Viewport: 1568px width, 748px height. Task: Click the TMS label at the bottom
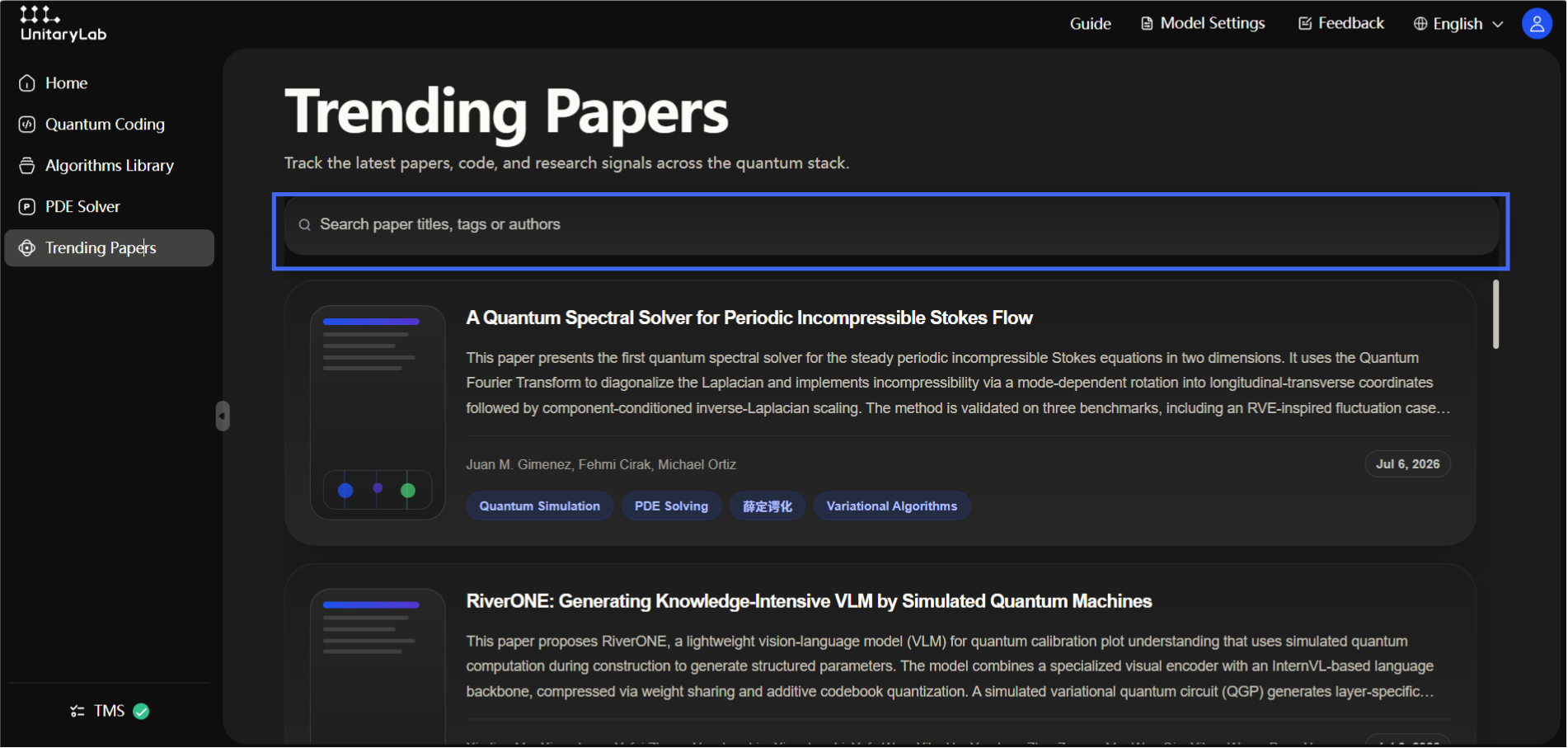point(109,711)
